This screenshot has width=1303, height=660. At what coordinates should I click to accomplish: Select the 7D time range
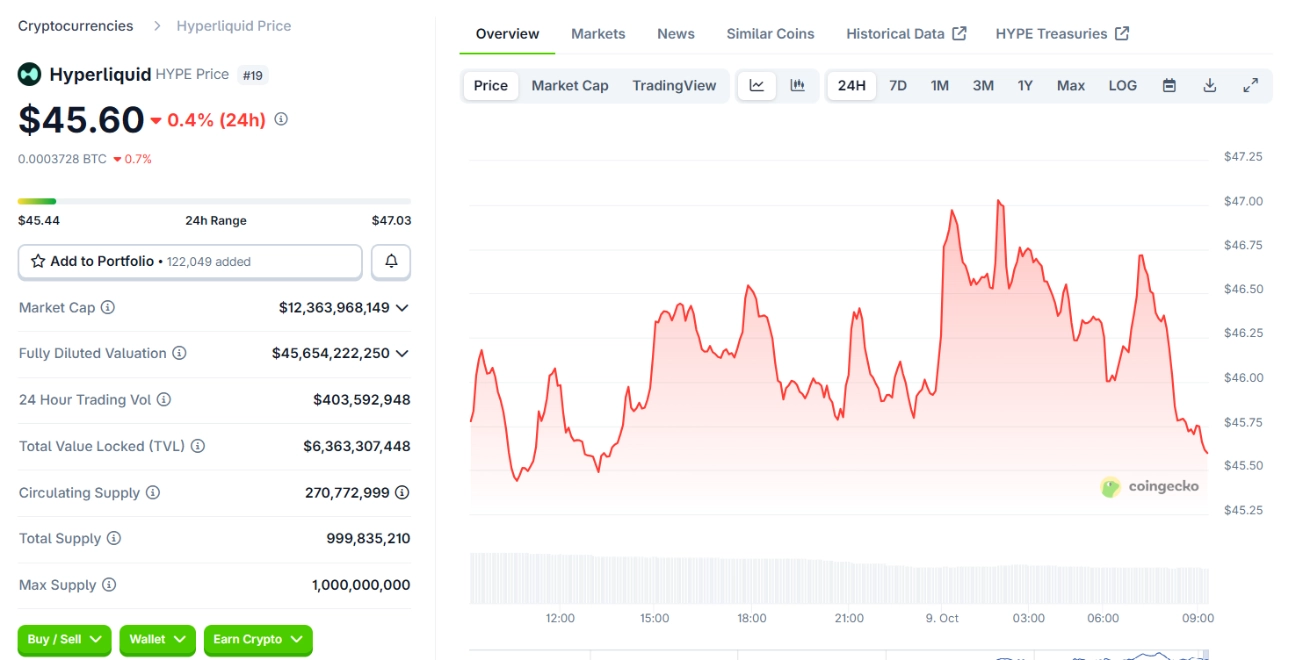click(x=898, y=86)
